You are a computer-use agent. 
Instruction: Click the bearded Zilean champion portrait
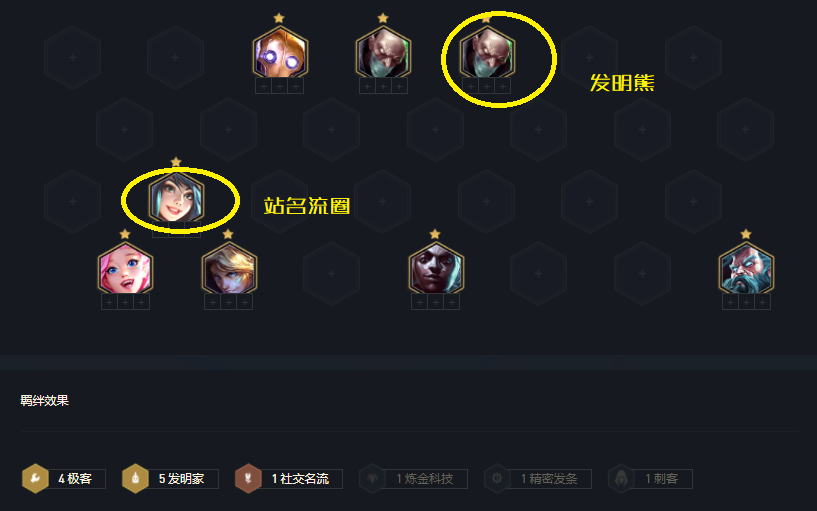(746, 270)
